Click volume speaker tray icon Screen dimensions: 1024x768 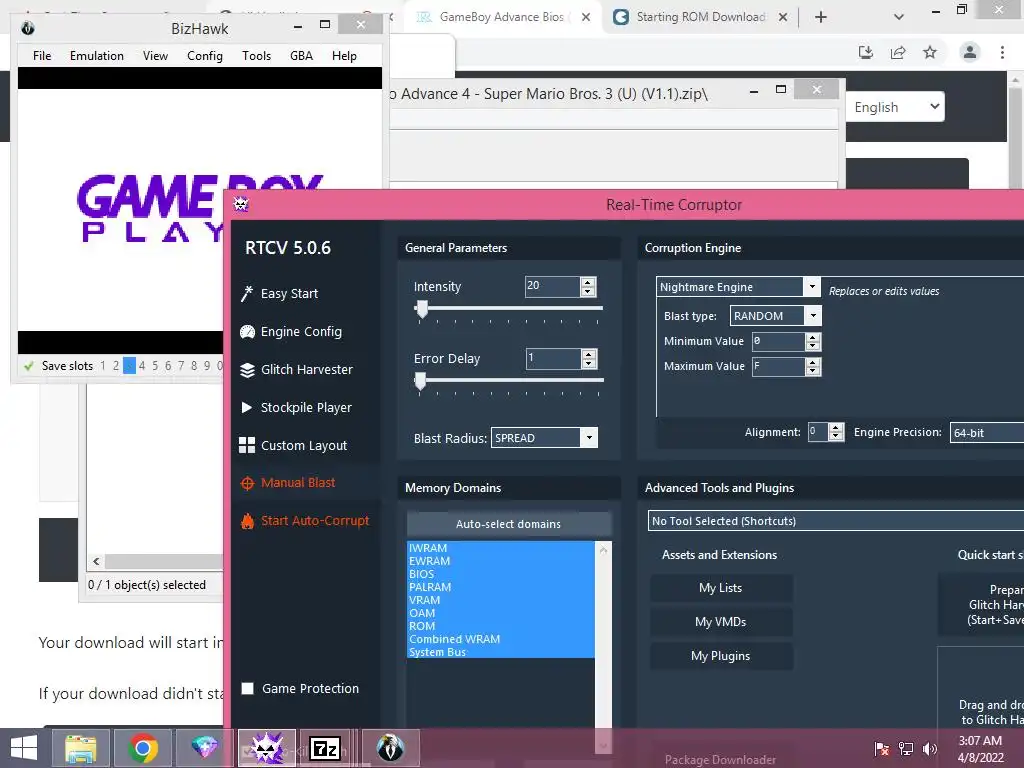(929, 748)
